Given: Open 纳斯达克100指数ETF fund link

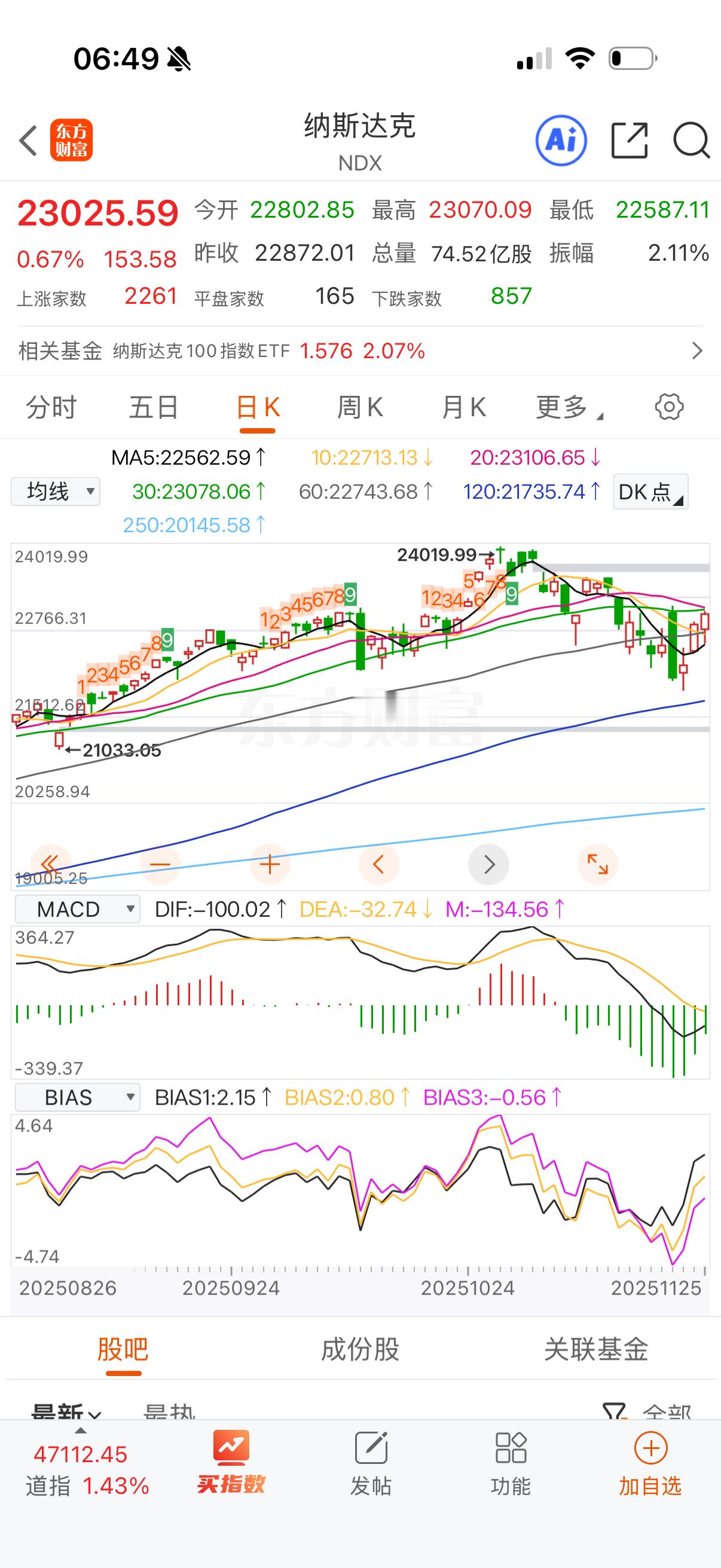Looking at the screenshot, I should pyautogui.click(x=201, y=350).
